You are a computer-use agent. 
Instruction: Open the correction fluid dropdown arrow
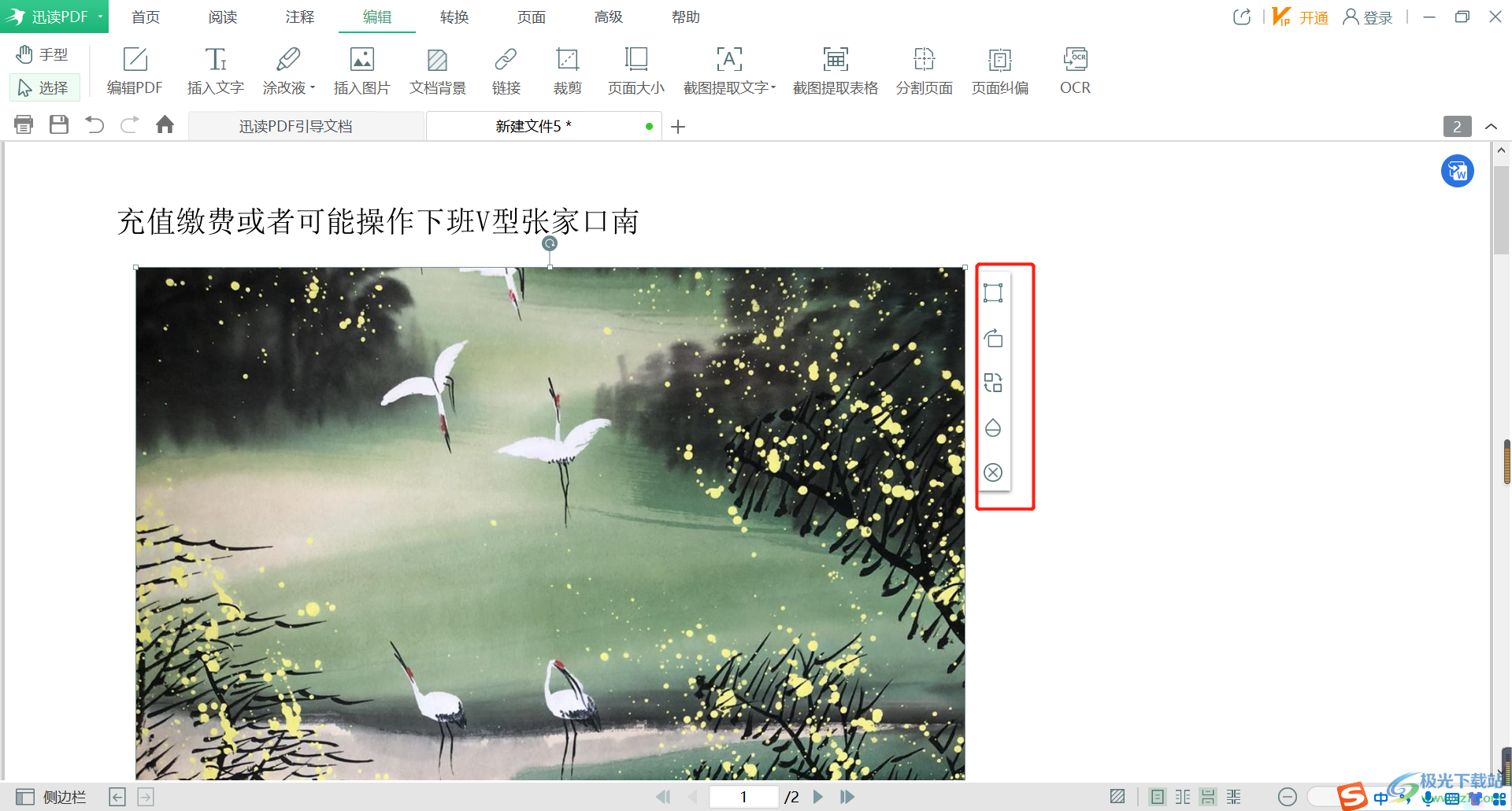(x=313, y=87)
